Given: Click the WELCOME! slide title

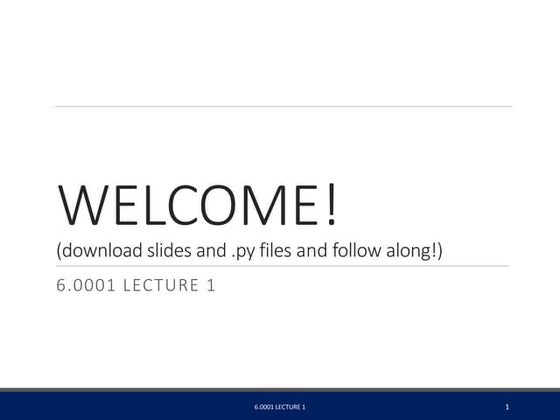Looking at the screenshot, I should tap(197, 205).
